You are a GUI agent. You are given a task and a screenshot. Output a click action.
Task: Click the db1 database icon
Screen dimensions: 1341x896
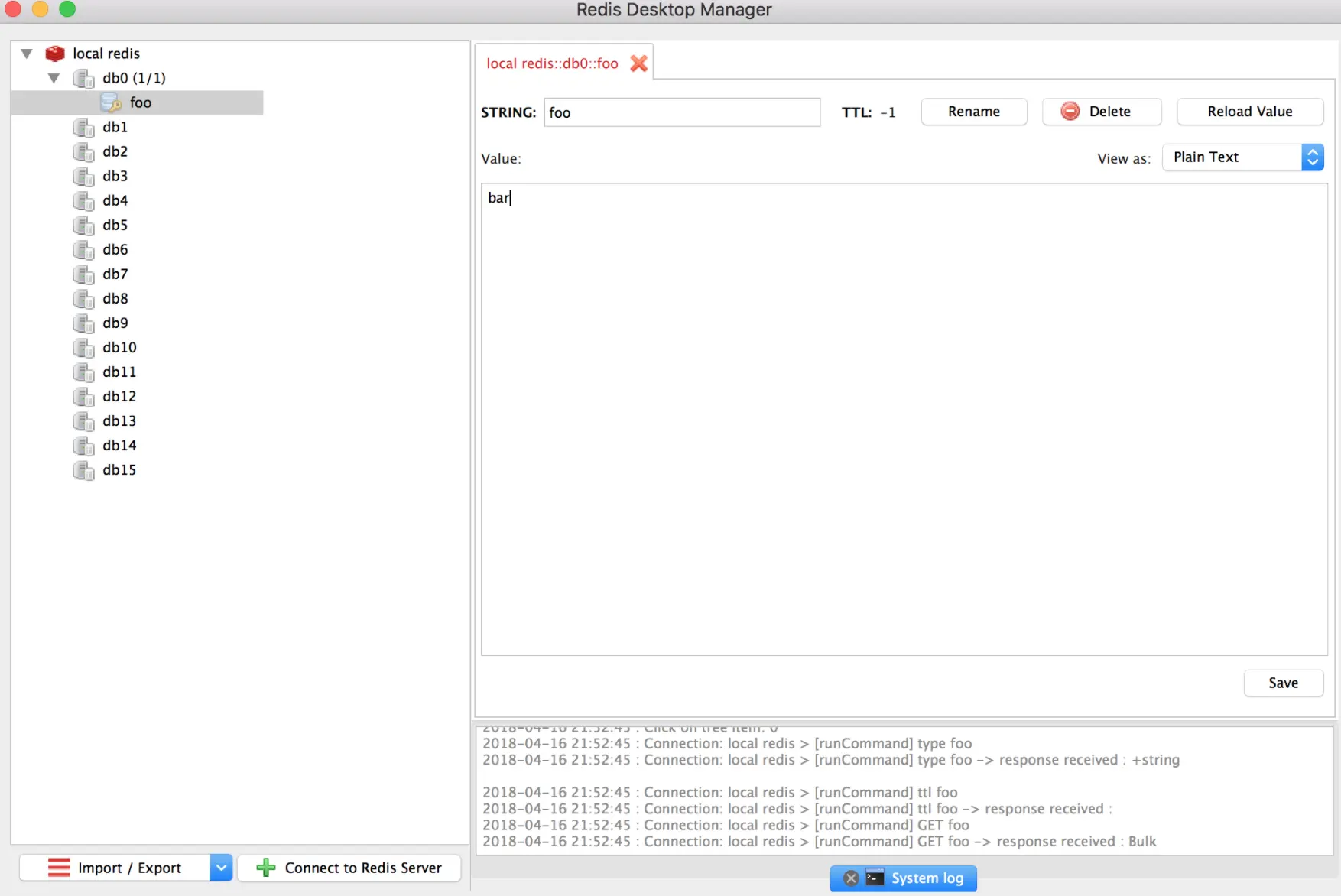pyautogui.click(x=83, y=127)
